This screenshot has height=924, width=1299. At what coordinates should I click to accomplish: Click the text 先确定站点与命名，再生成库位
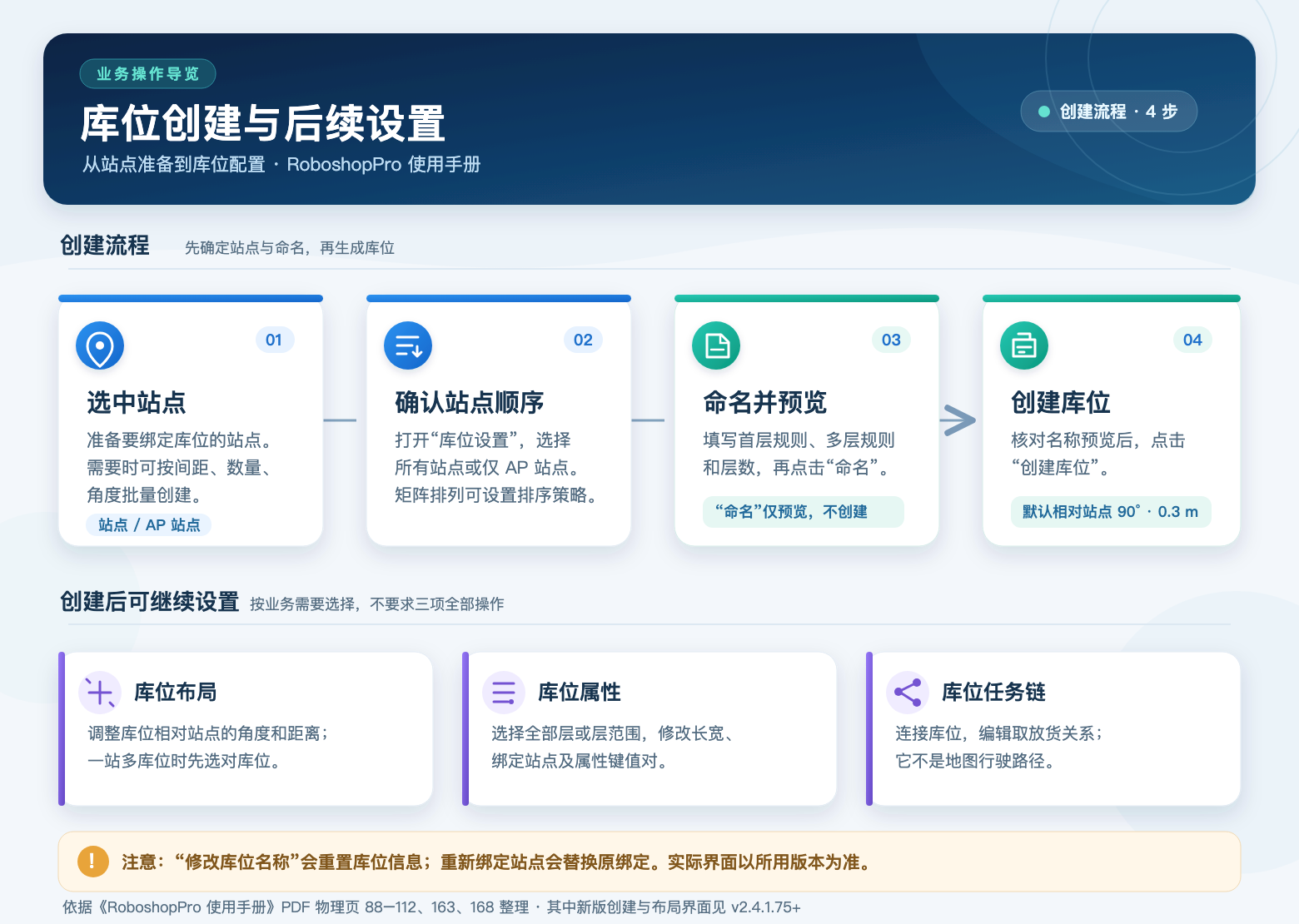[290, 248]
